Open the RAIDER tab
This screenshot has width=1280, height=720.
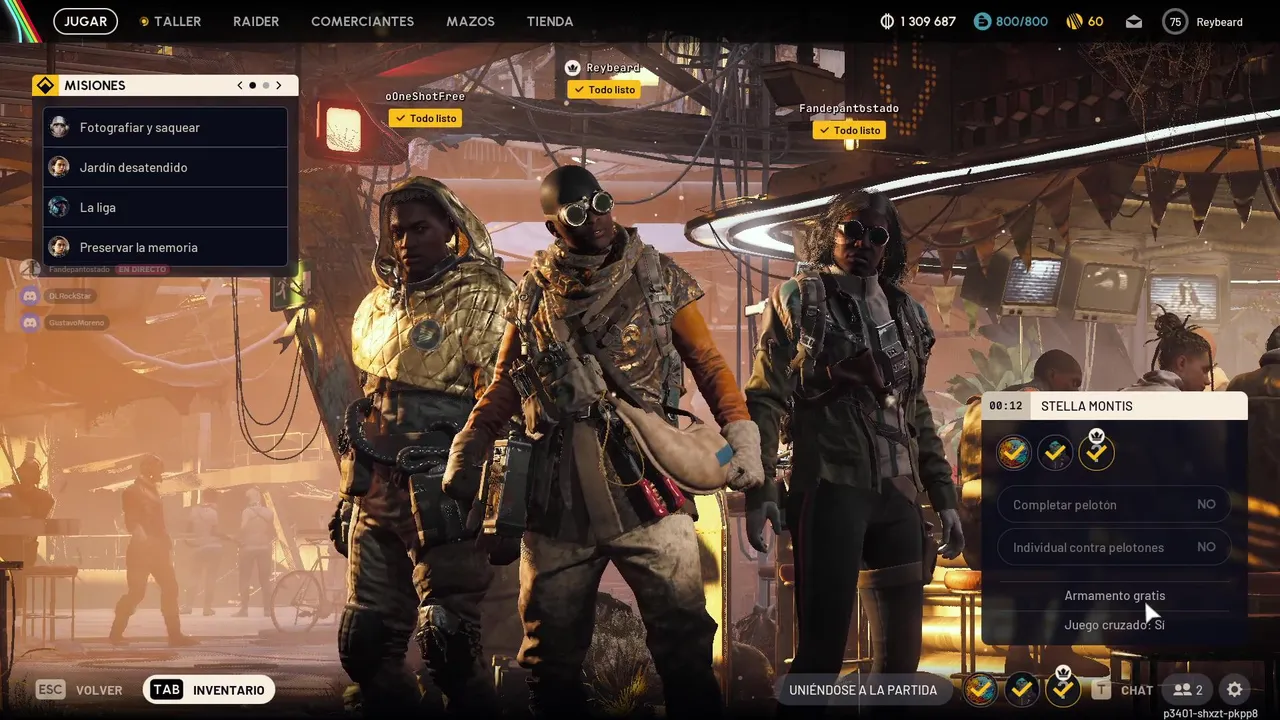click(x=256, y=21)
